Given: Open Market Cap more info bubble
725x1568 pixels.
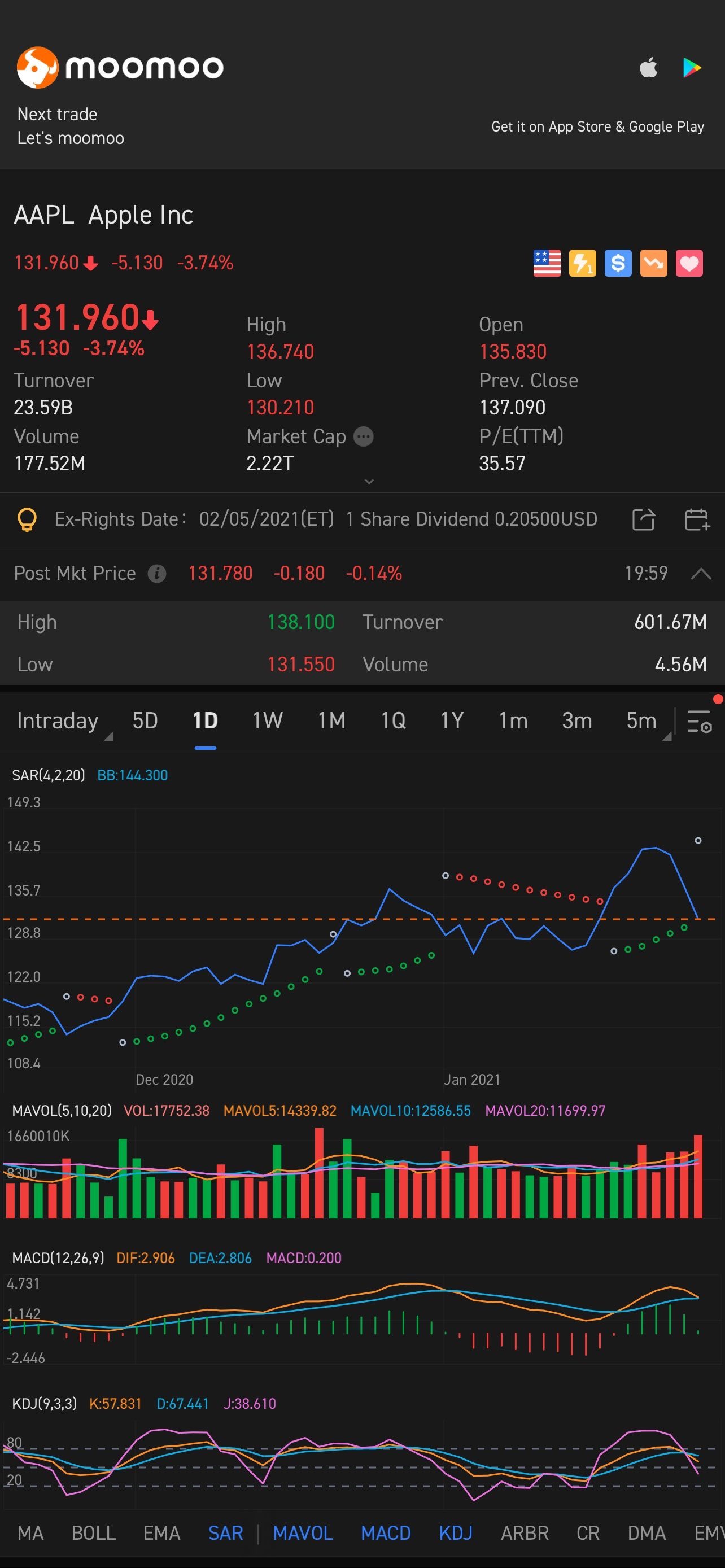Looking at the screenshot, I should 364,436.
